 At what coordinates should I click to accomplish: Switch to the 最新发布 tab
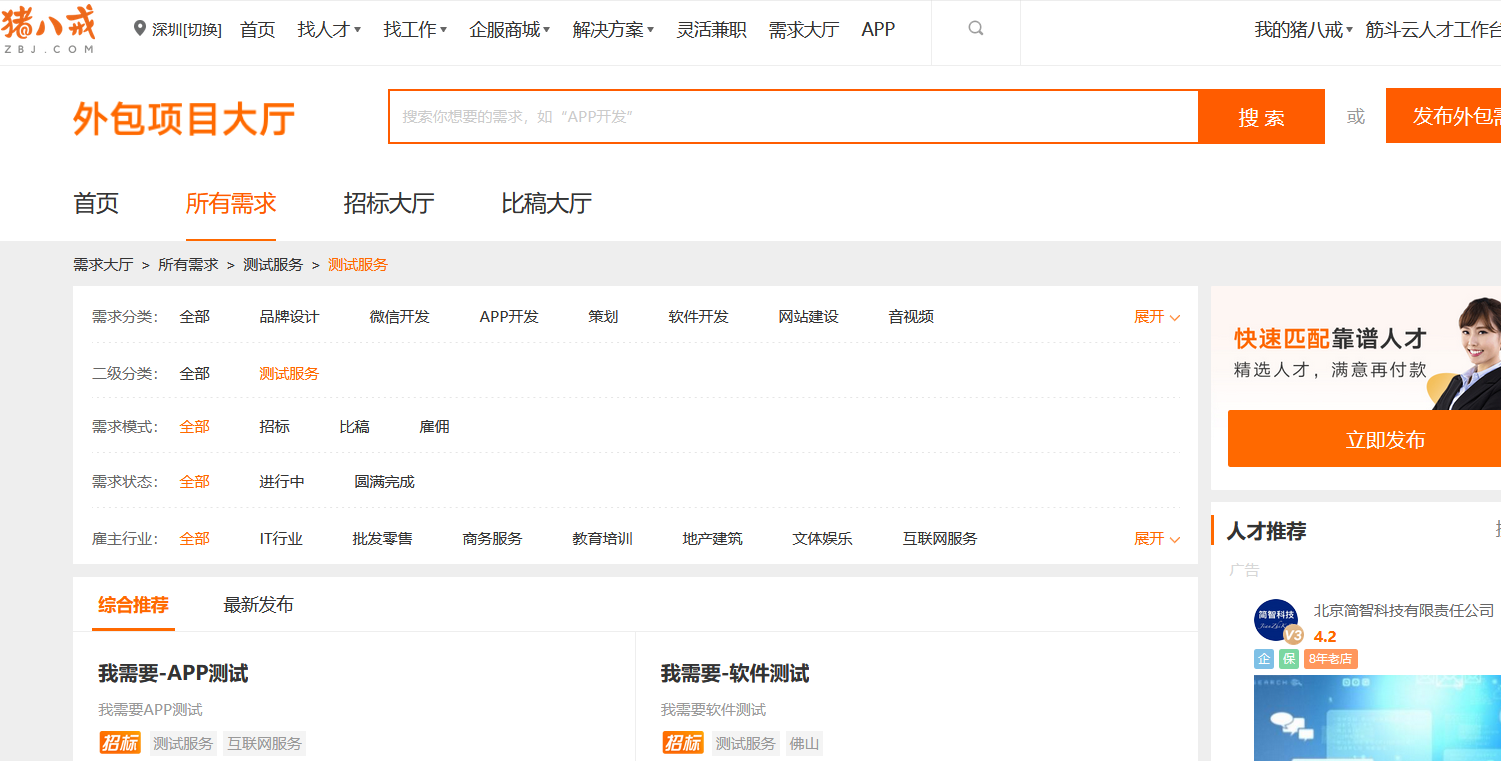(257, 605)
